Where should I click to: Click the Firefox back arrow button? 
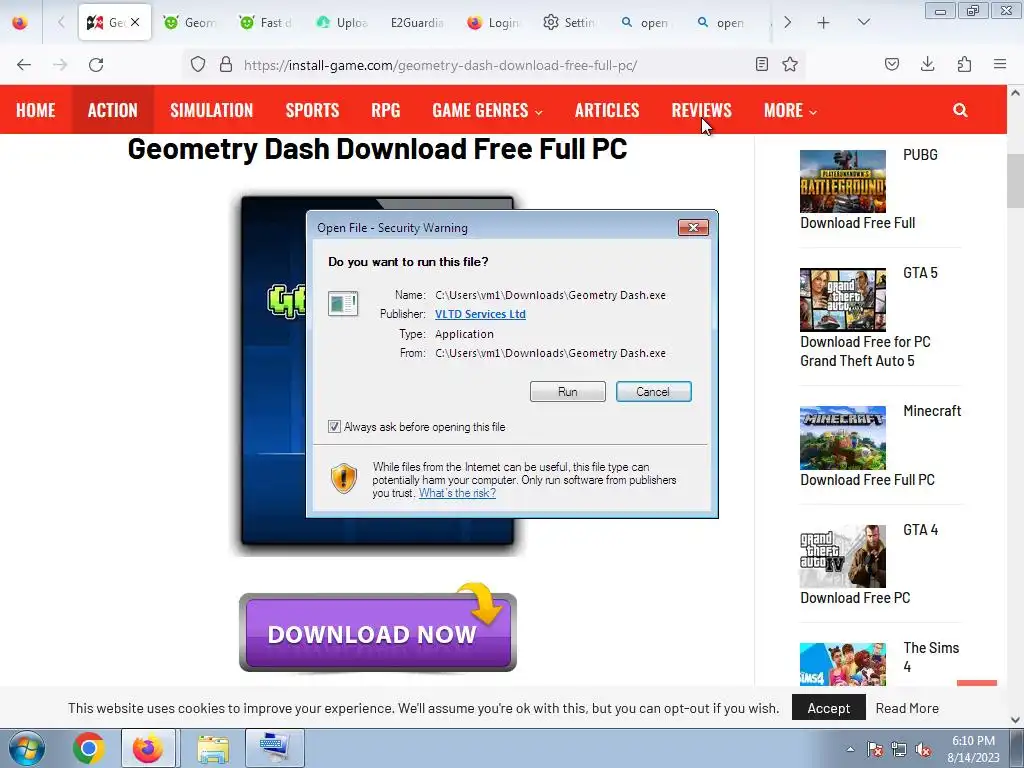tap(24, 65)
